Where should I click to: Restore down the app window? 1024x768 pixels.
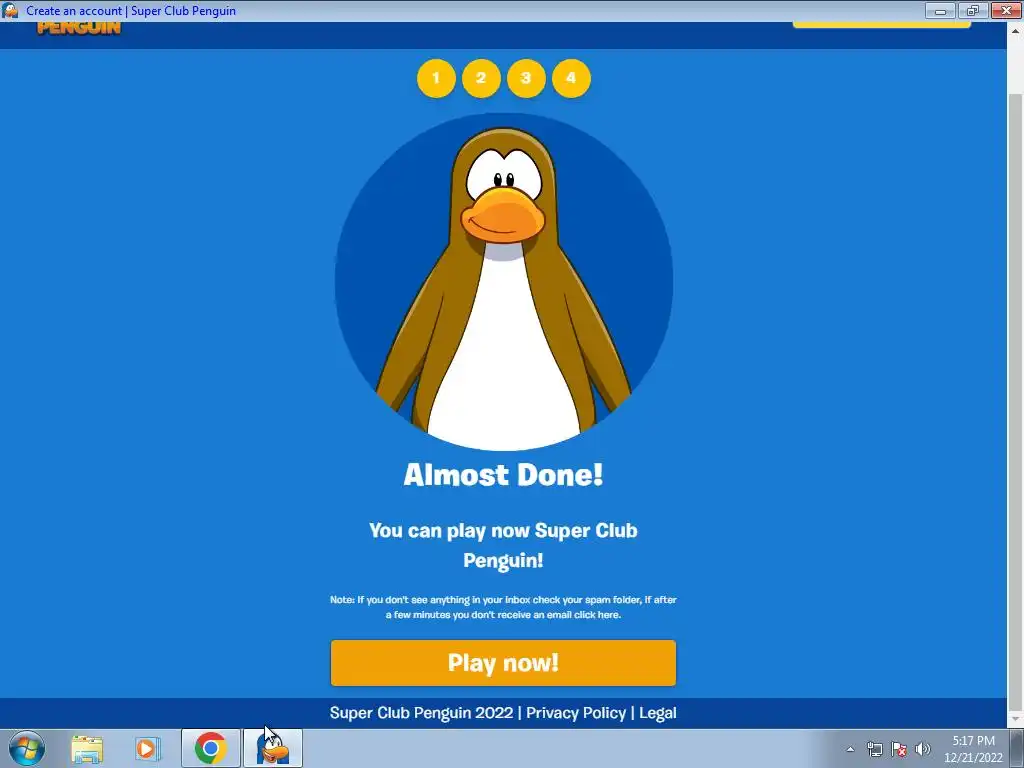pos(973,10)
